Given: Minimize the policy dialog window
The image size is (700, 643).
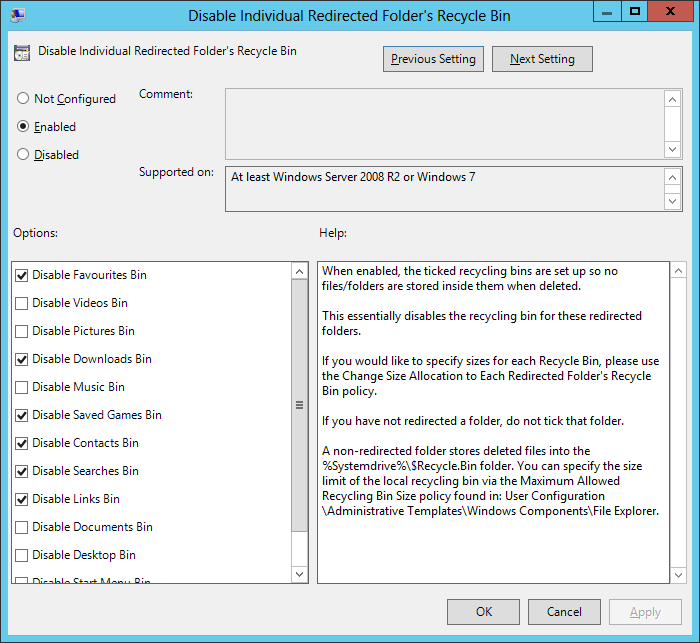Looking at the screenshot, I should [607, 12].
